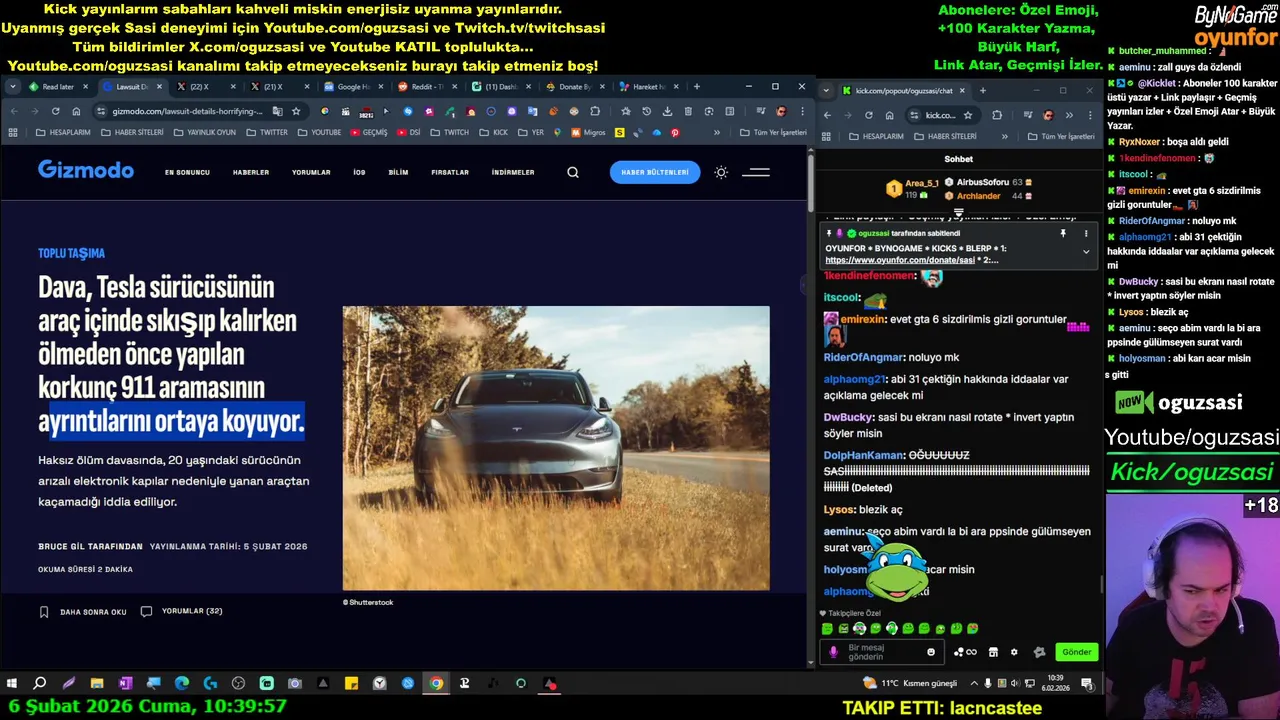Open Kick window three-dot Chrome menu
The height and width of the screenshot is (720, 1280).
1089,115
